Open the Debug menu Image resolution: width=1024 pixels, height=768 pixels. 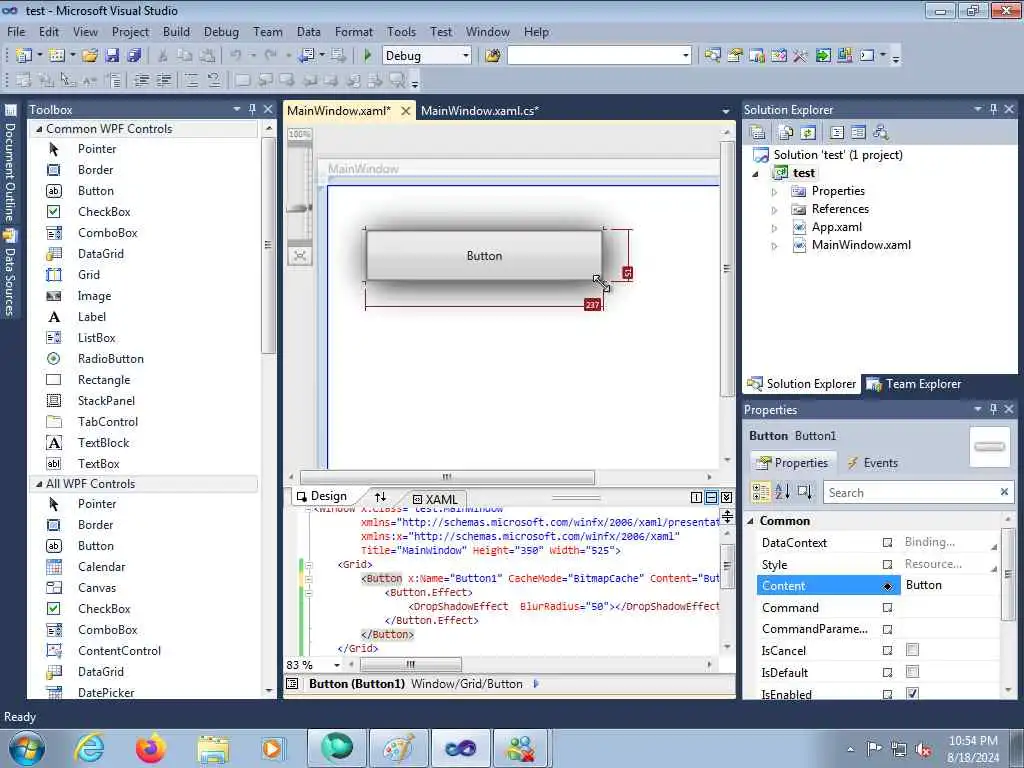coord(221,32)
